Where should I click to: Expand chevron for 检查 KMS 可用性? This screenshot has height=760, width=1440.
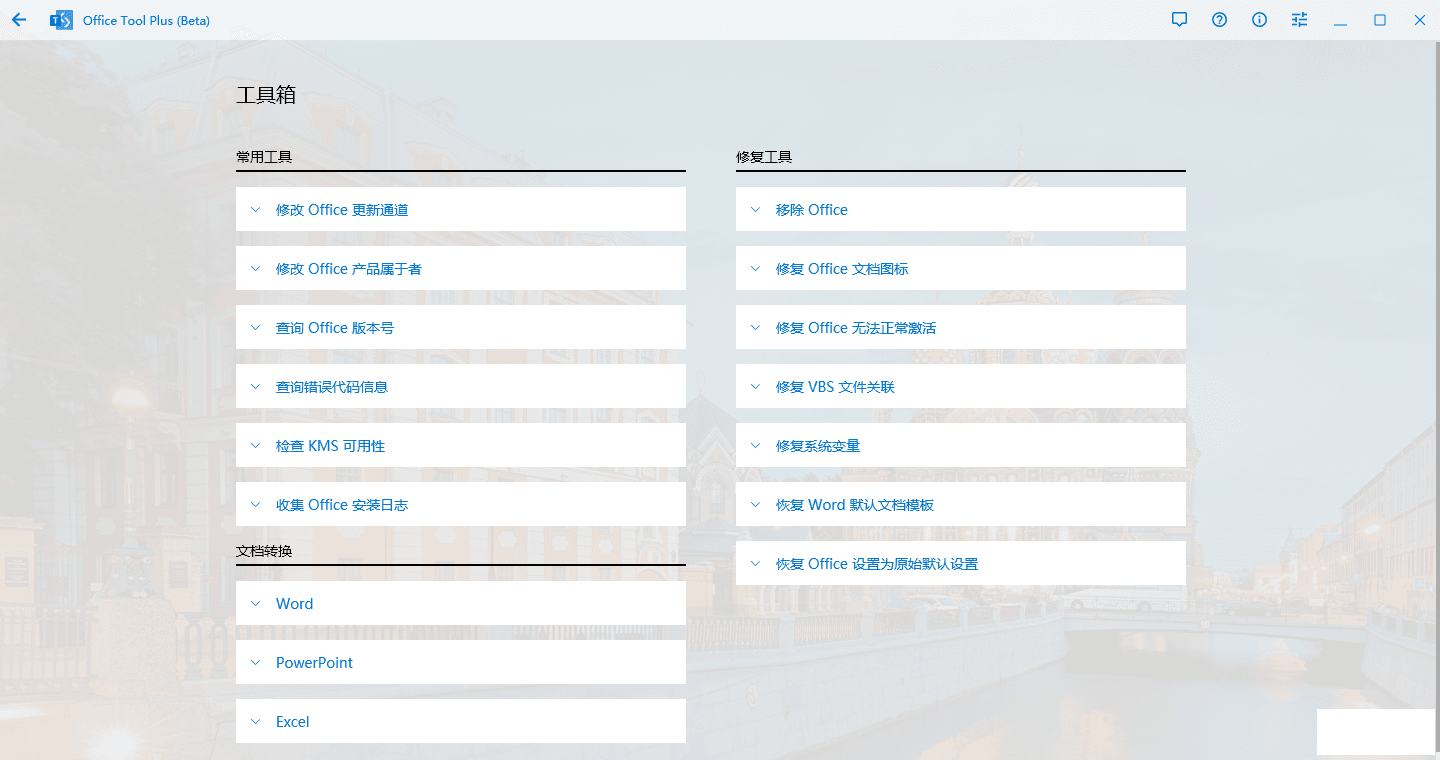tap(255, 446)
